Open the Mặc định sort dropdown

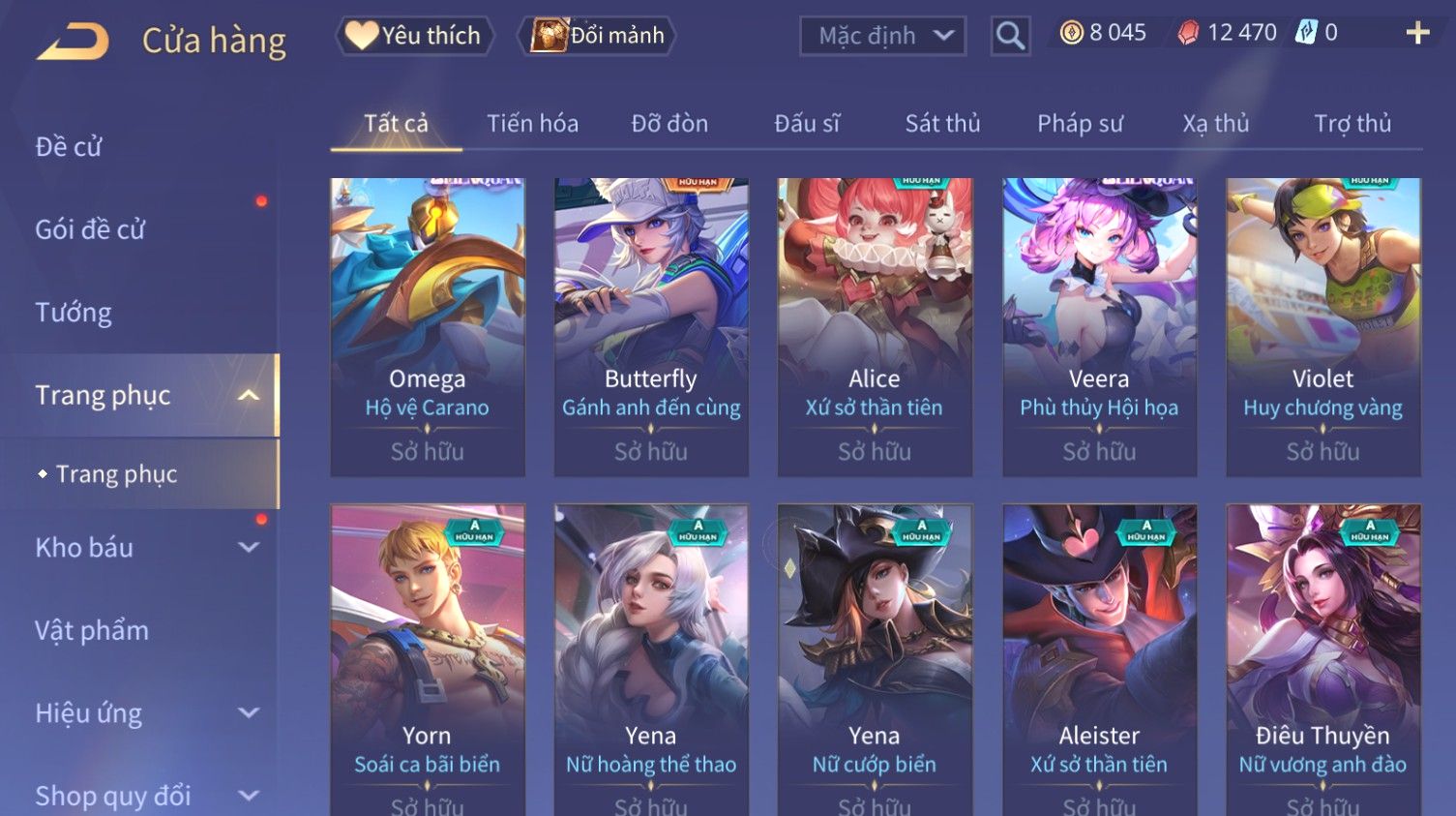pos(882,36)
